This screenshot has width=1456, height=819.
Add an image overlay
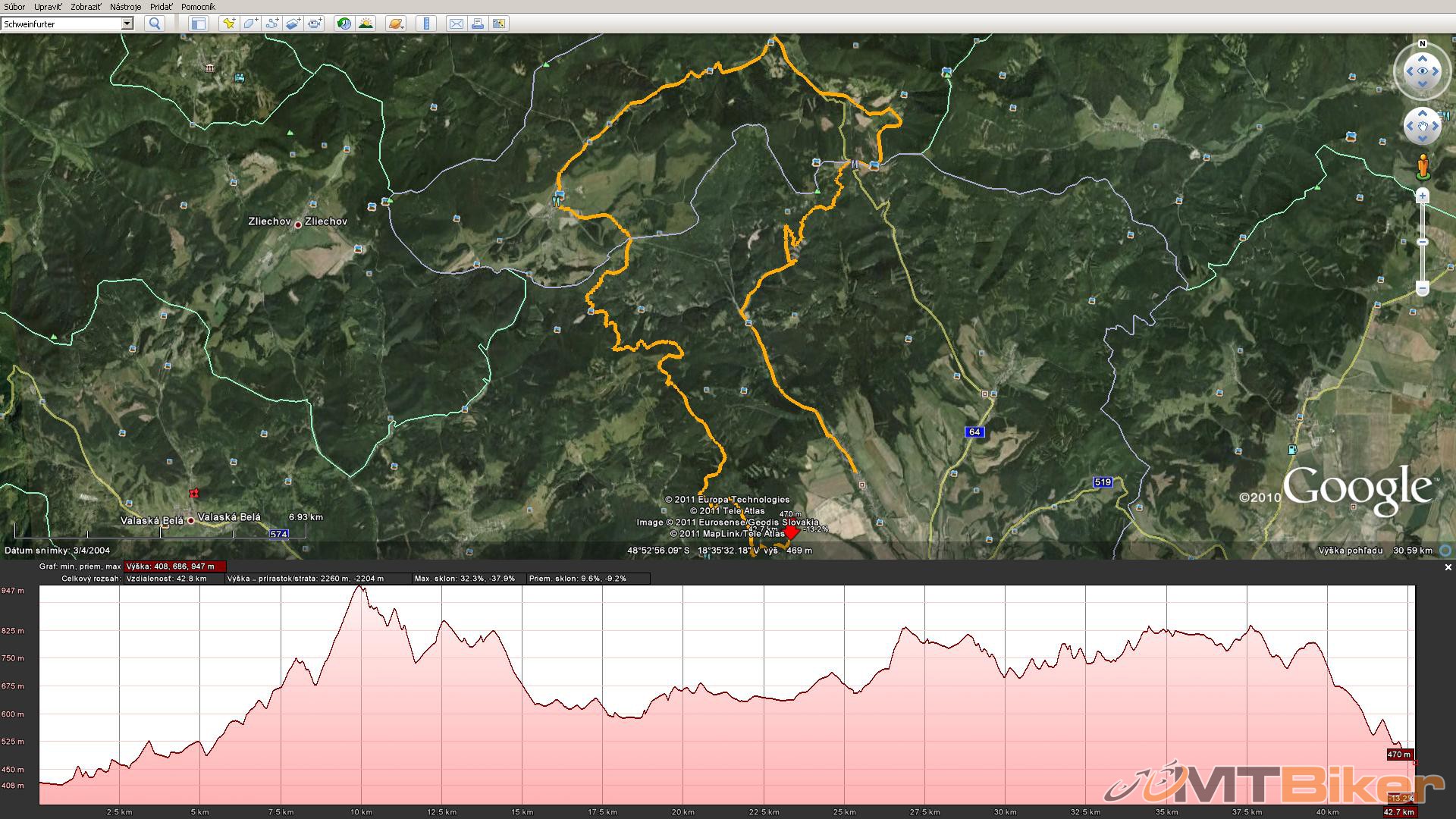click(293, 24)
